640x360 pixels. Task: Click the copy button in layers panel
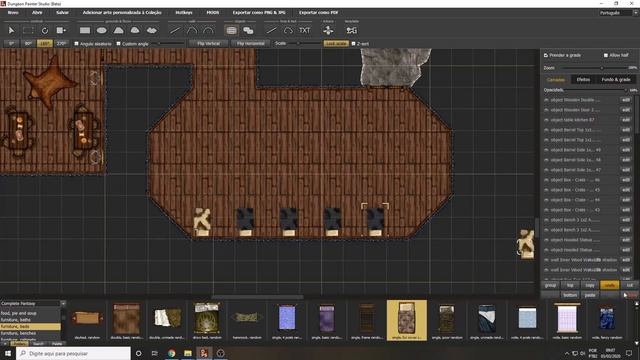(x=590, y=285)
